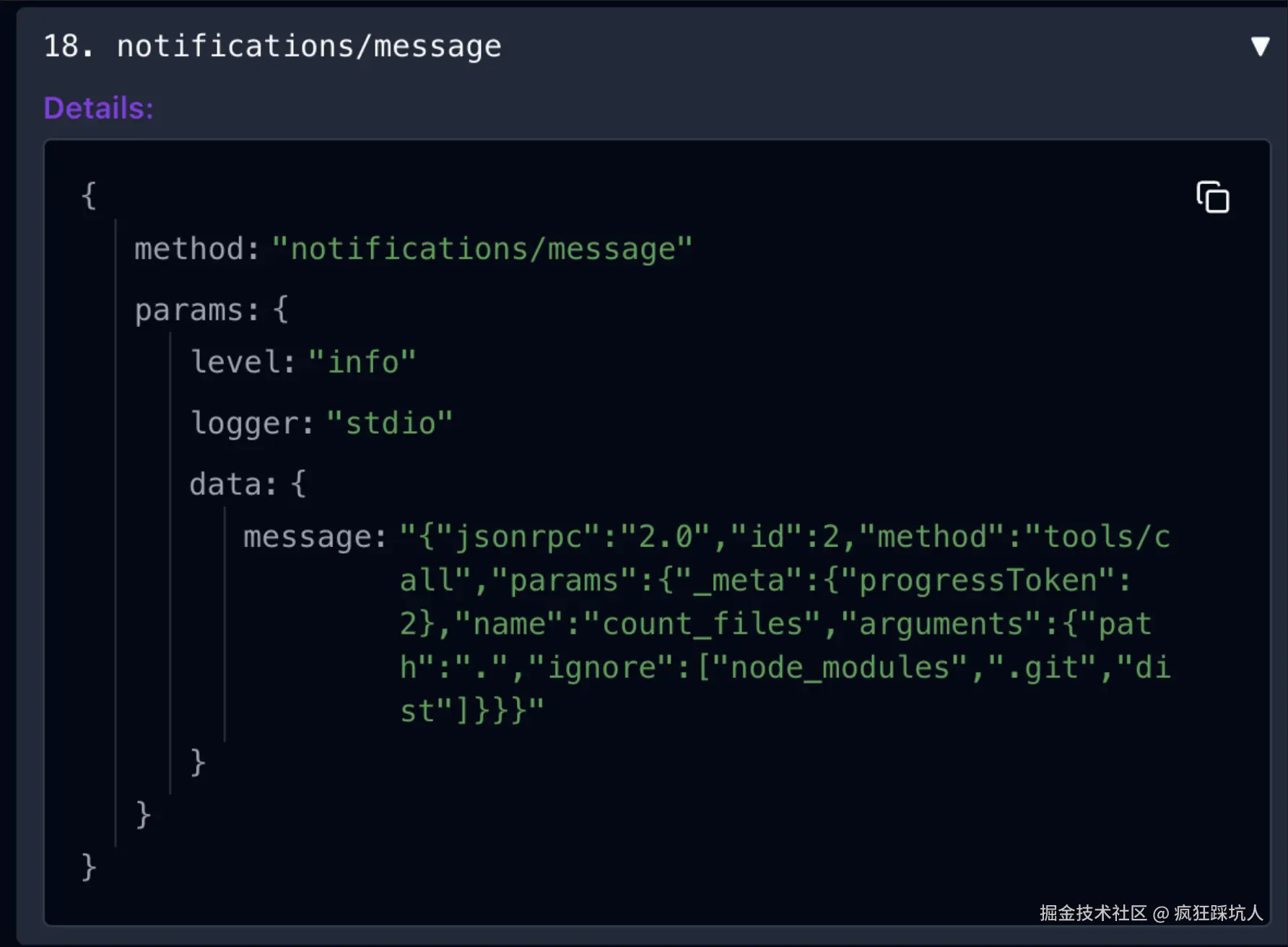Click the '18. notifications/message' header
This screenshot has width=1288, height=947.
click(272, 46)
